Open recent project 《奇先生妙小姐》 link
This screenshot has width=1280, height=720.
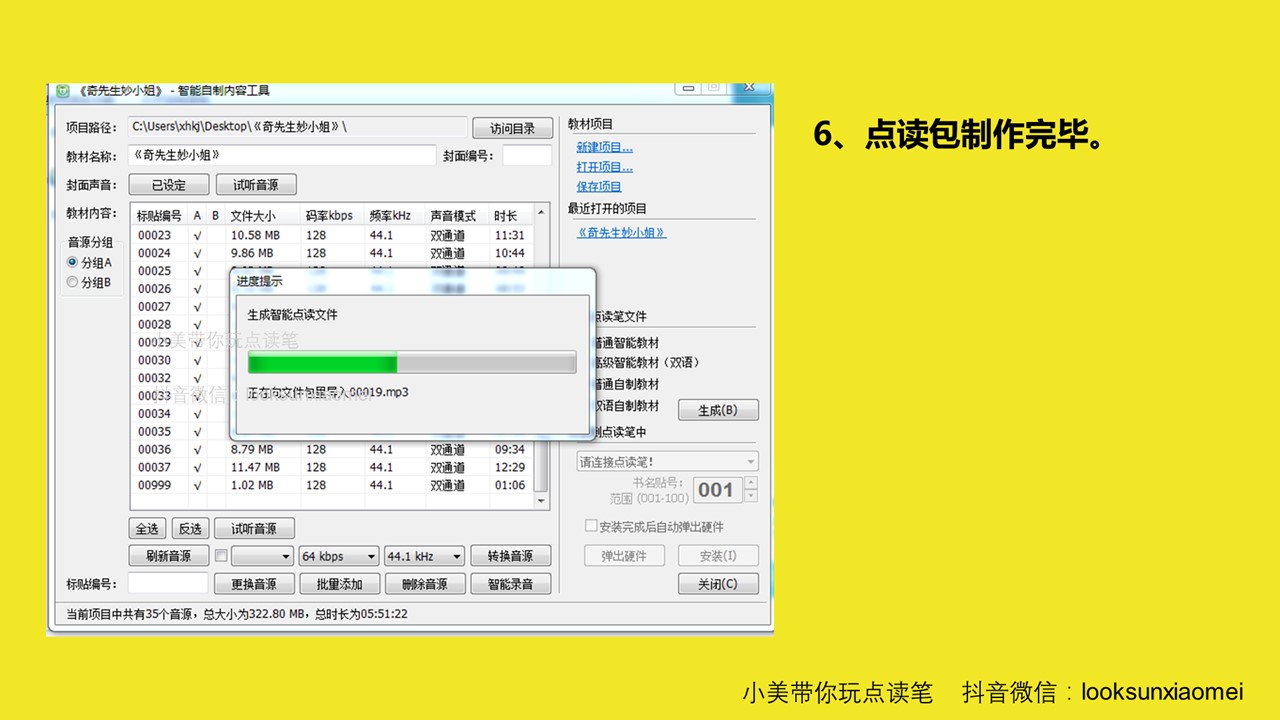(621, 232)
